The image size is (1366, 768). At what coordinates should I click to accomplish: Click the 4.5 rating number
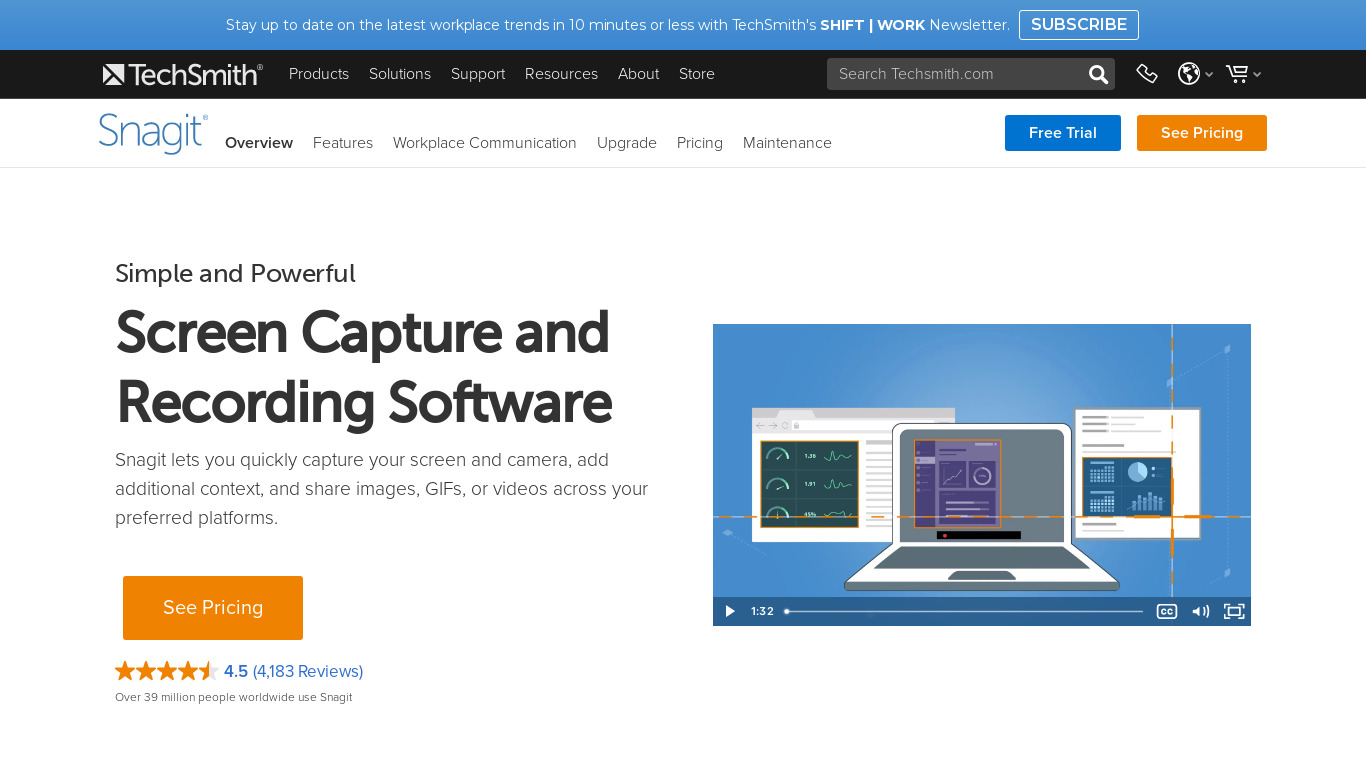[x=236, y=671]
